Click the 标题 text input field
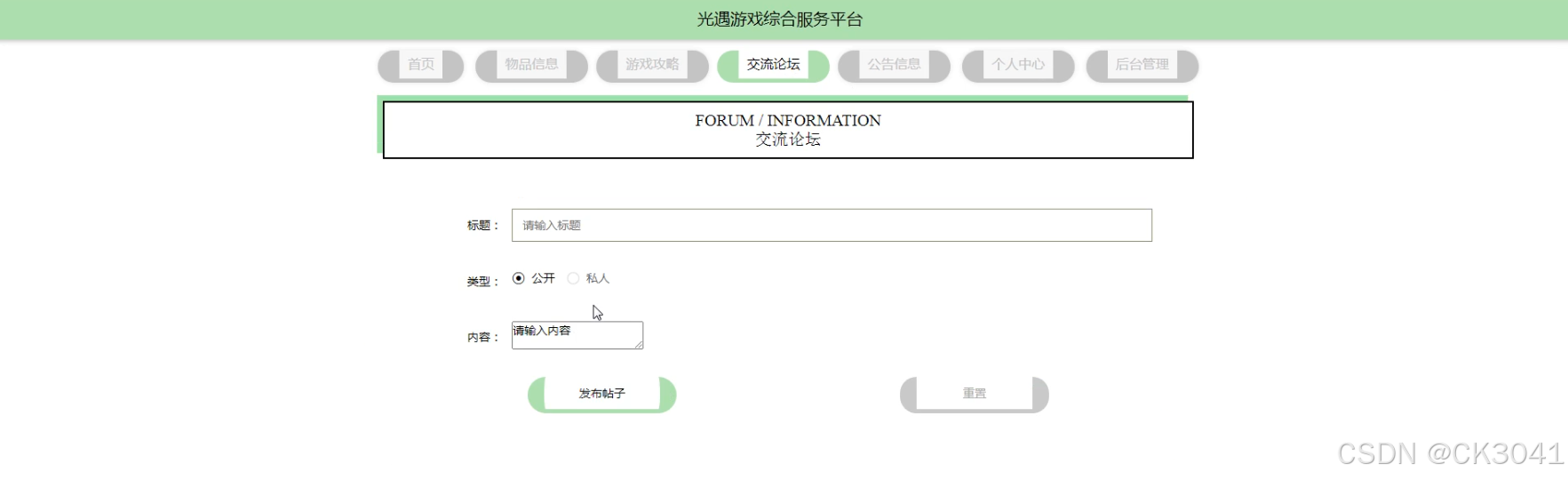 832,226
